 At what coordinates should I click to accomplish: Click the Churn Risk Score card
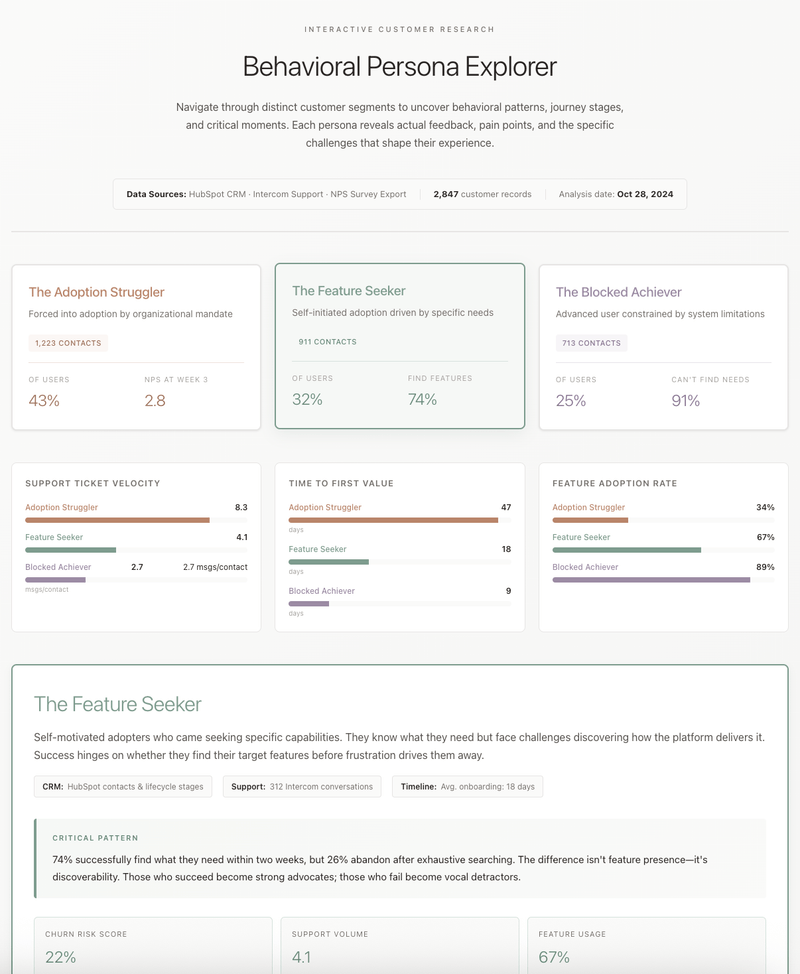(152, 946)
